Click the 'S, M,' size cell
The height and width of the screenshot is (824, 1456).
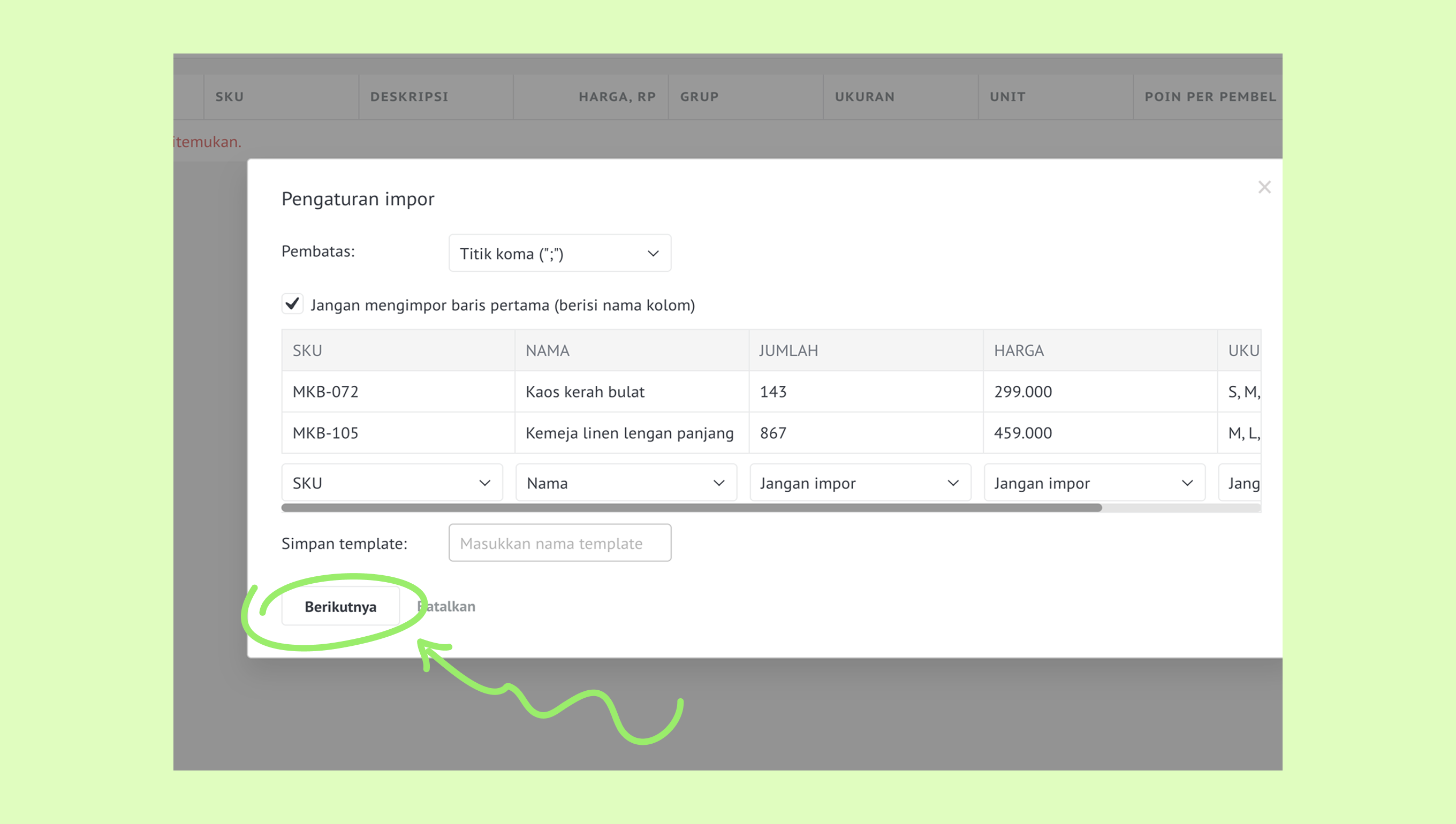pos(1240,392)
